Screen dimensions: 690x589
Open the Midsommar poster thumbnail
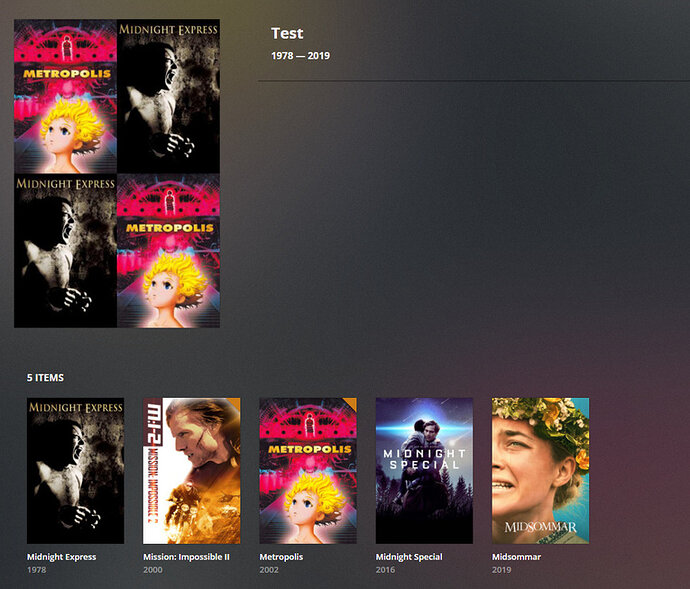540,471
